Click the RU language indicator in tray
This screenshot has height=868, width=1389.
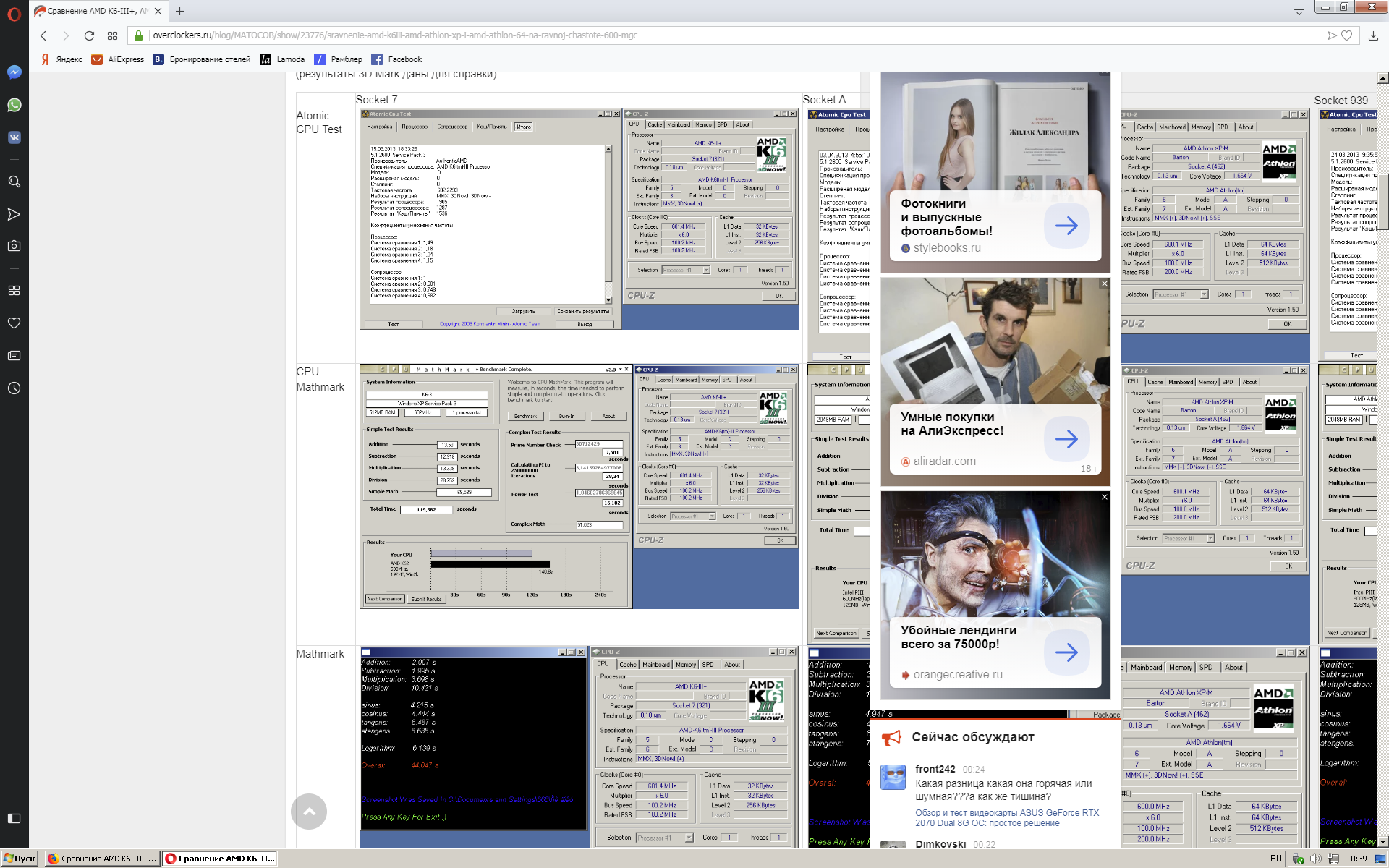coord(1275,859)
